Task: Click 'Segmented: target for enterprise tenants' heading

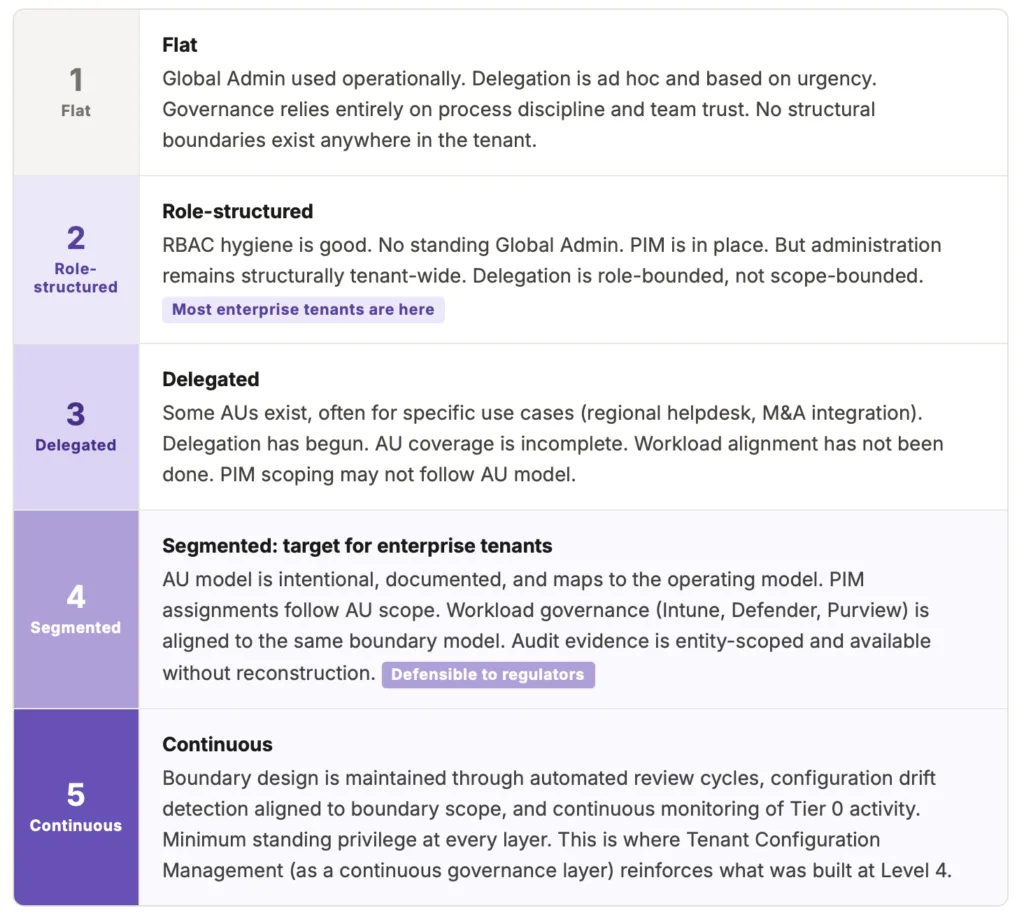Action: 357,547
